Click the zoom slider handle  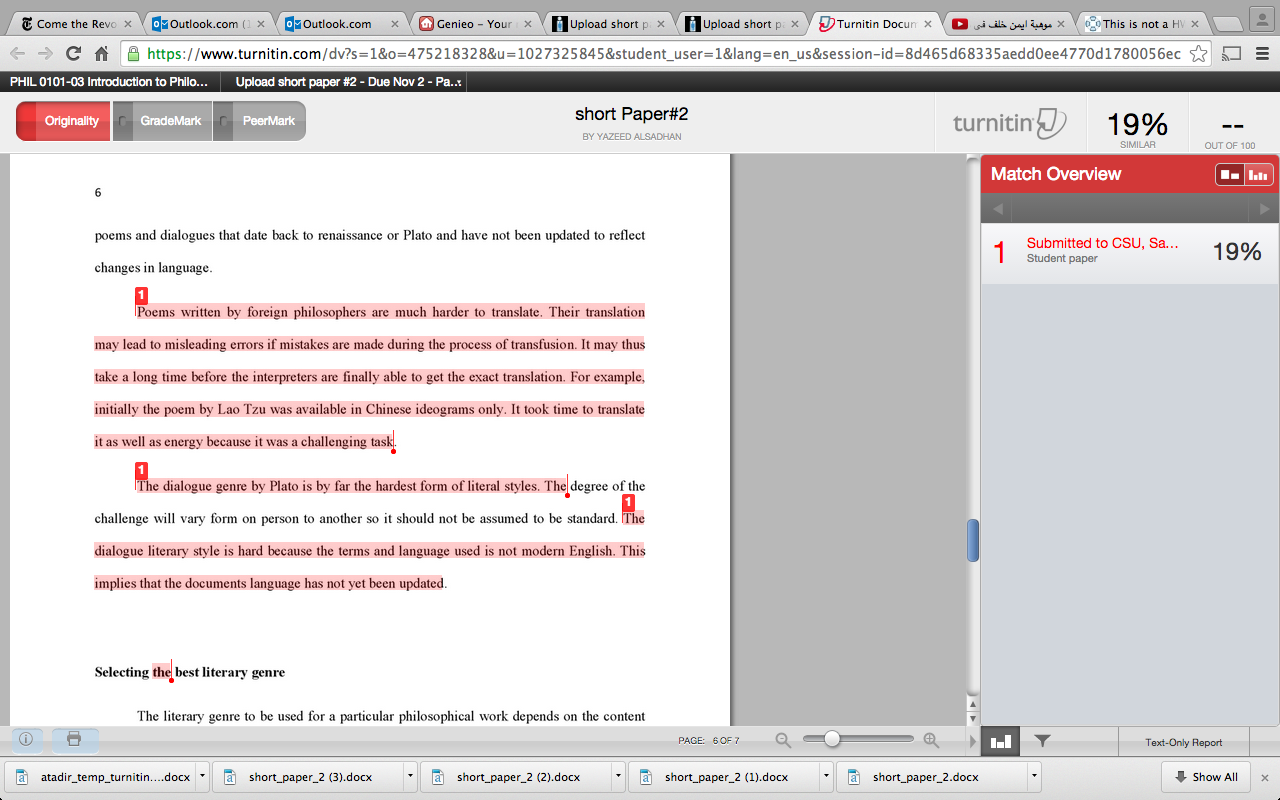point(831,740)
